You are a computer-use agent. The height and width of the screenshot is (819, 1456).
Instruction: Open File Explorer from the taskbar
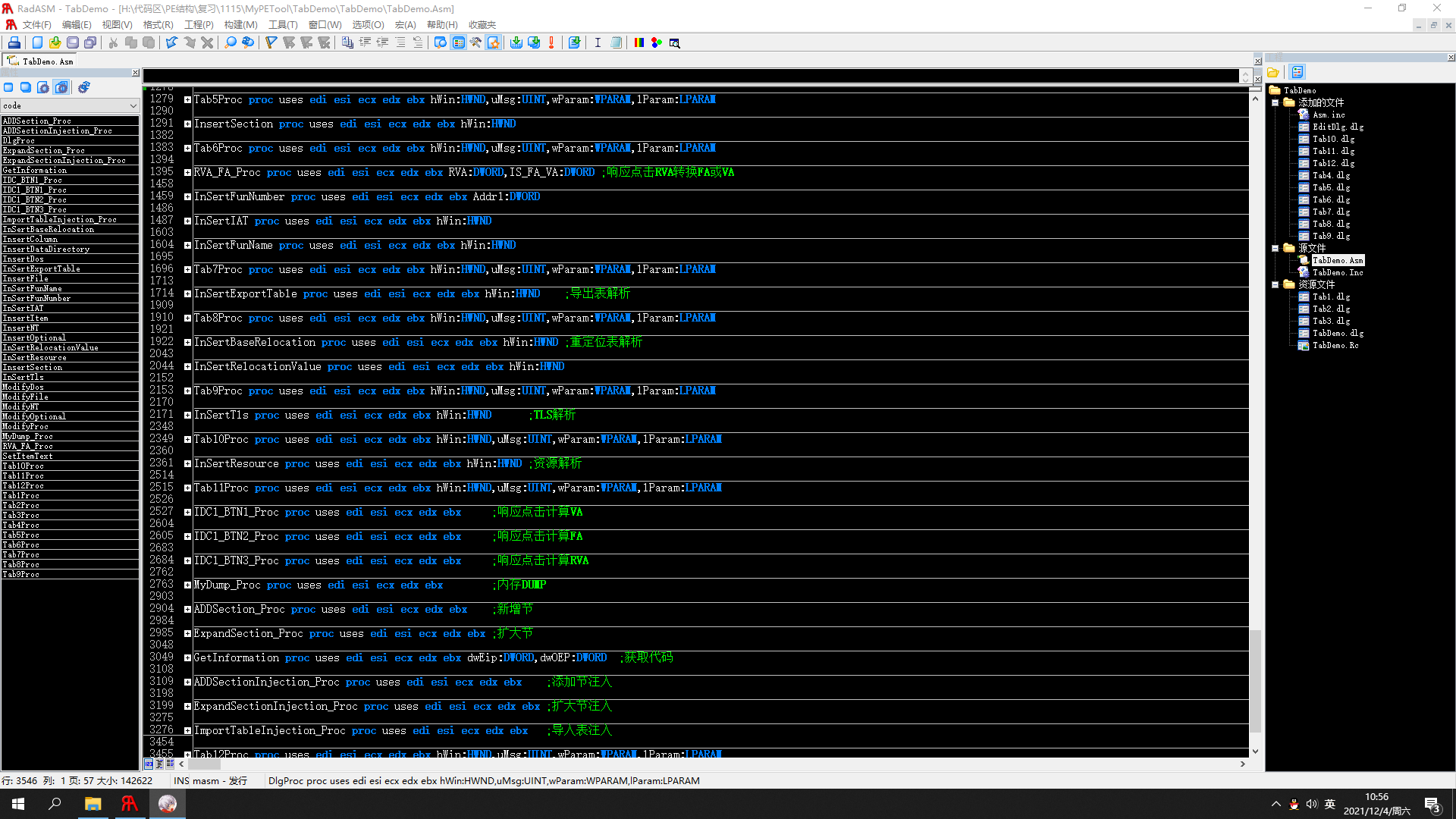[93, 804]
